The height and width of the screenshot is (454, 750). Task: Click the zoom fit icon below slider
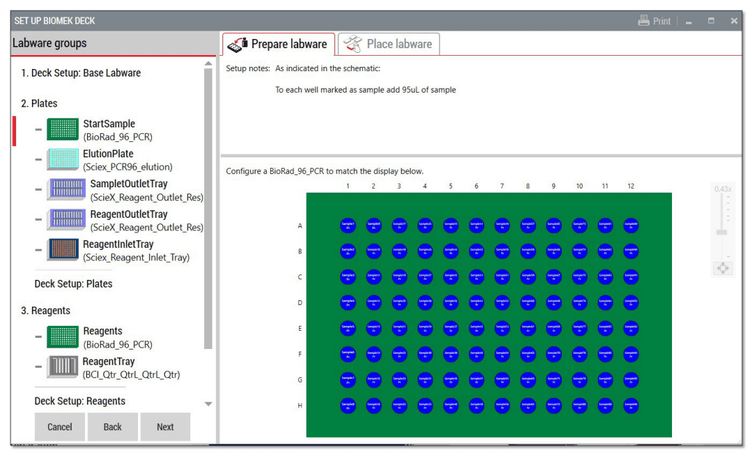[x=723, y=268]
